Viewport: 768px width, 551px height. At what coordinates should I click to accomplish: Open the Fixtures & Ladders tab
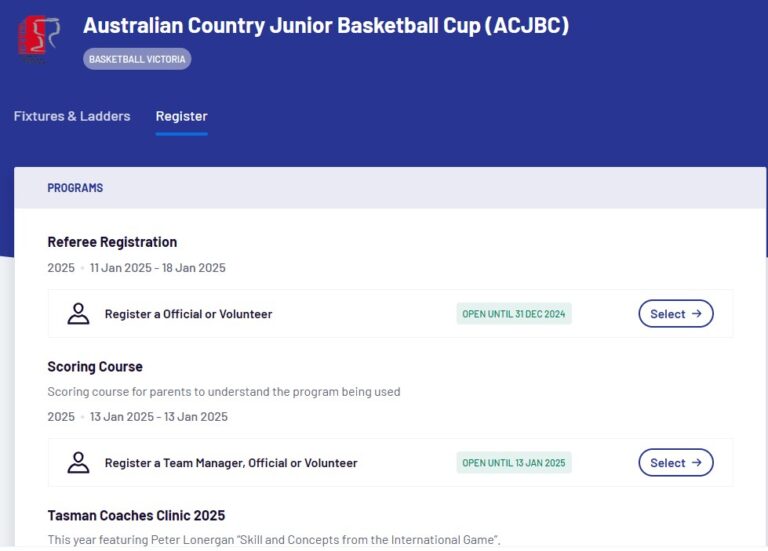72,116
